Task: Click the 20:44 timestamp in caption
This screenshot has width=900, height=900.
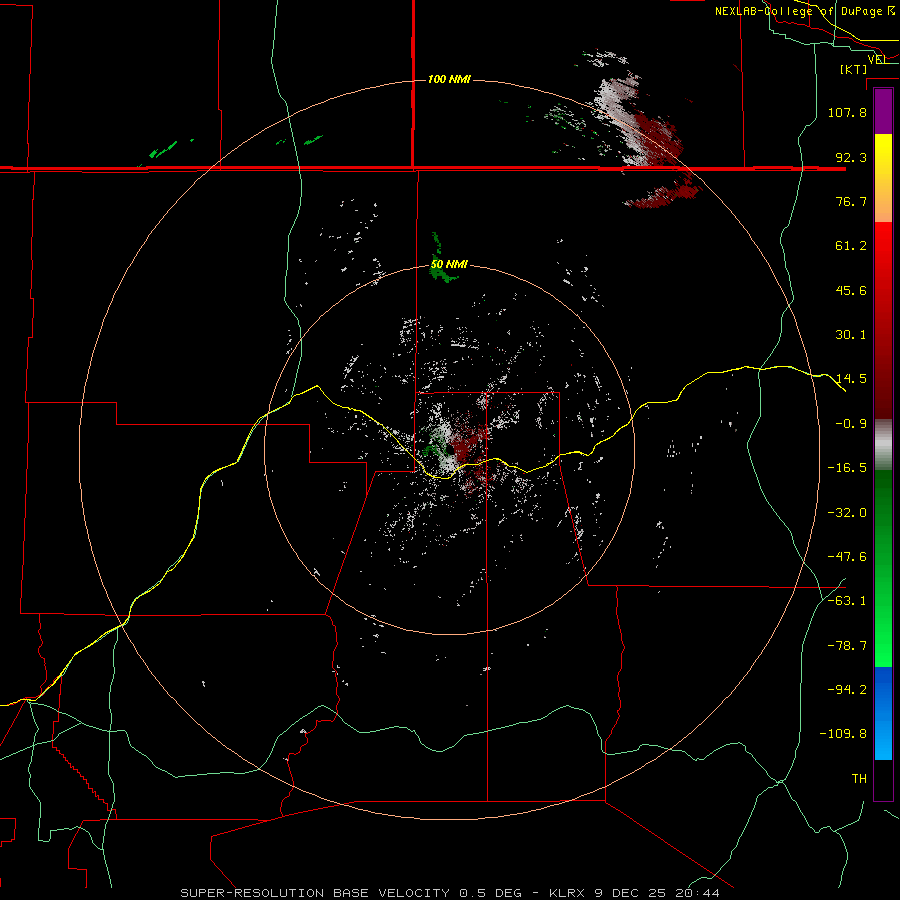Action: click(x=696, y=893)
